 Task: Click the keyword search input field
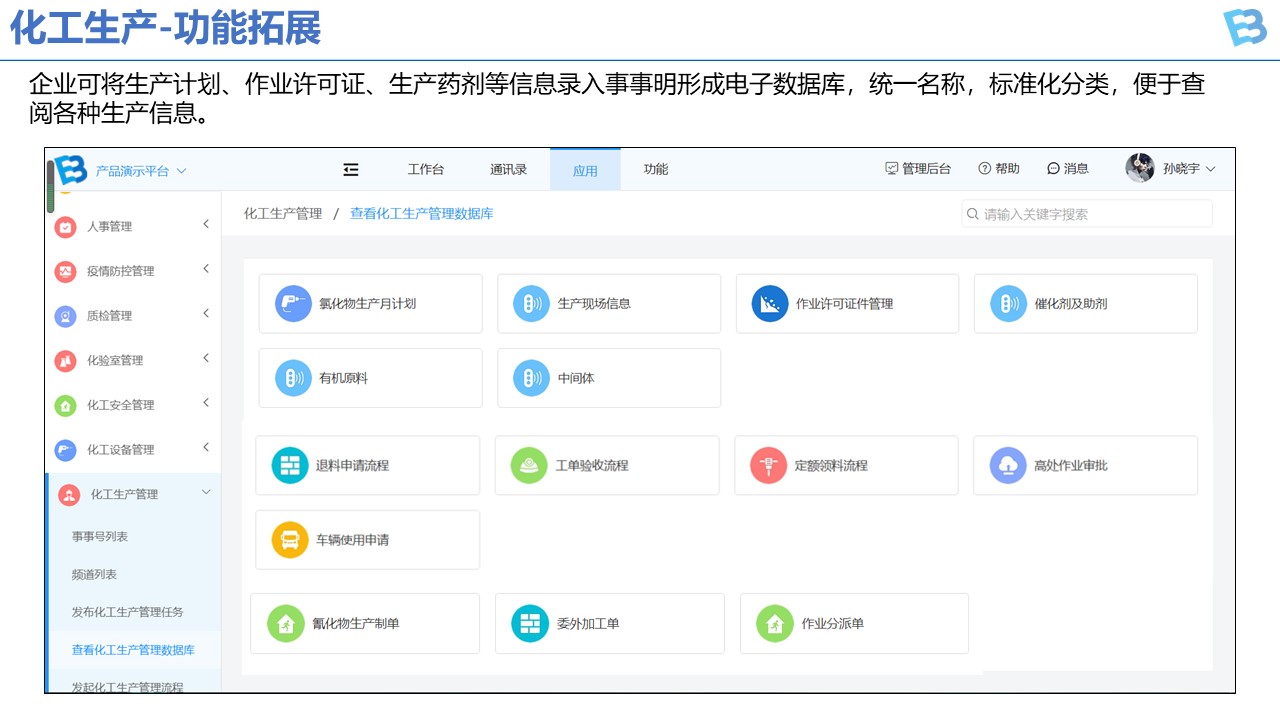click(1090, 214)
